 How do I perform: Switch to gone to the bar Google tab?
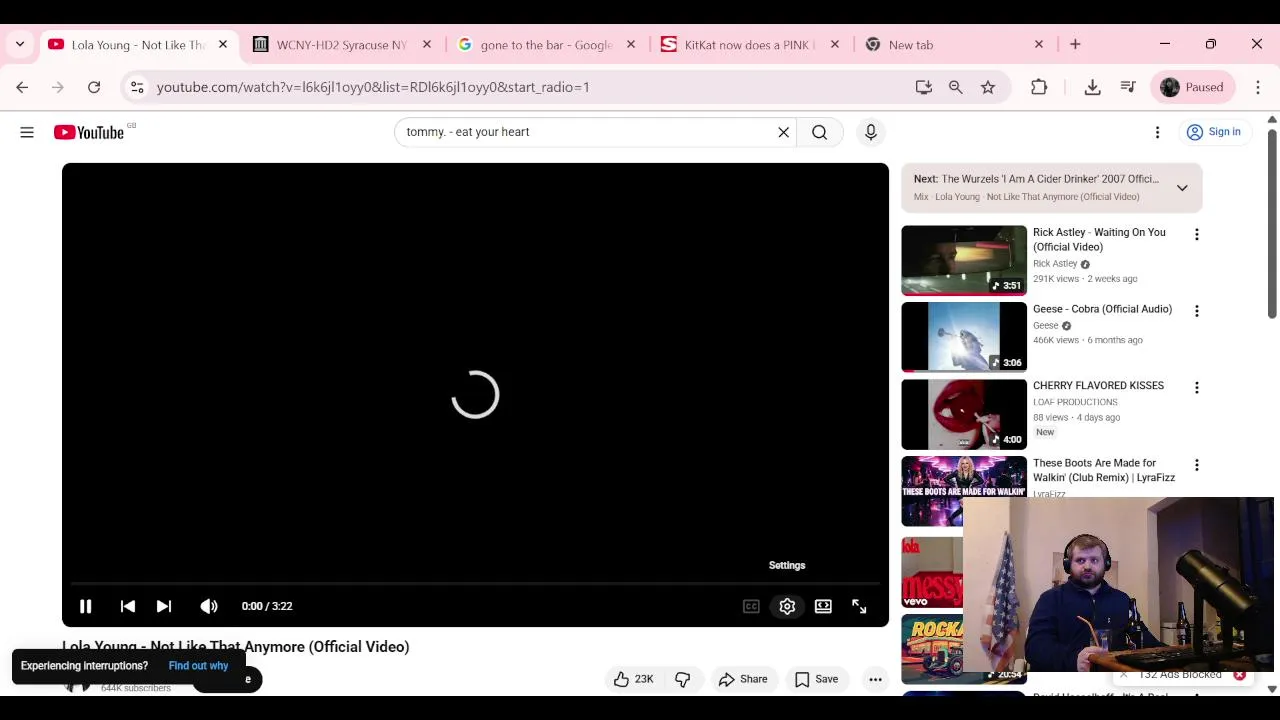pos(546,45)
